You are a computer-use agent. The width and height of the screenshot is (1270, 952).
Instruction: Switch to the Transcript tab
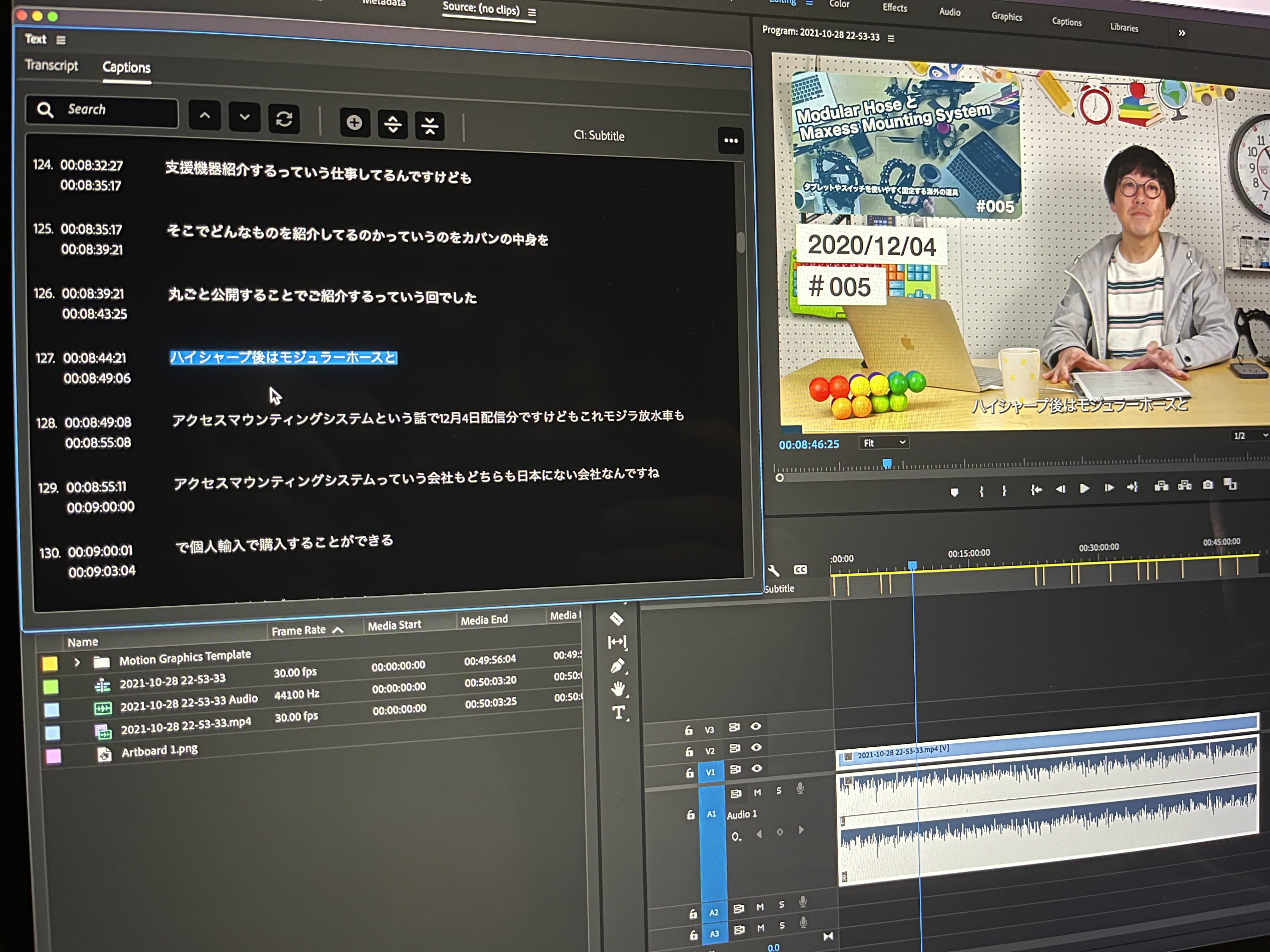(x=52, y=65)
